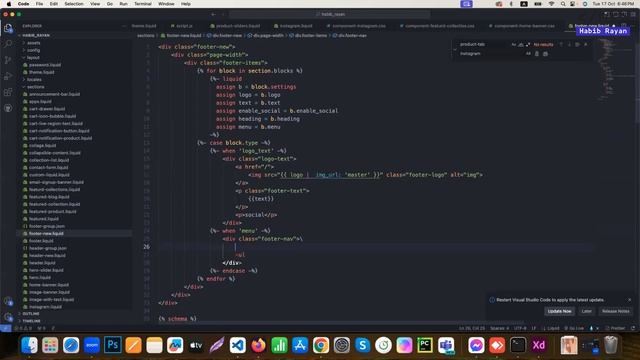Open header-group.json in the explorer
The image size is (640, 360).
point(47,248)
